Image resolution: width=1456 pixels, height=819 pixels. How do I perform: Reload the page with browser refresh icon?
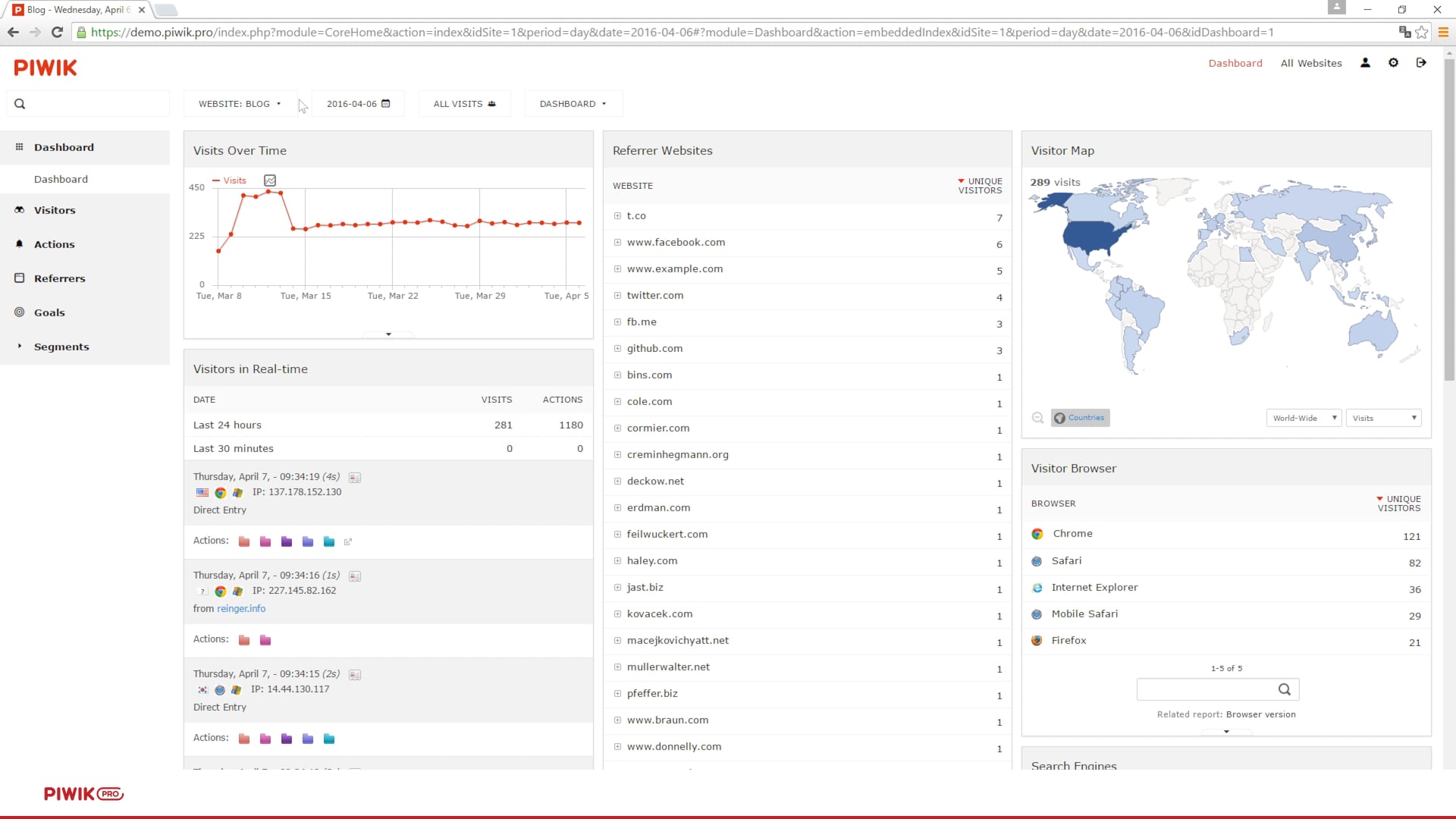click(57, 32)
